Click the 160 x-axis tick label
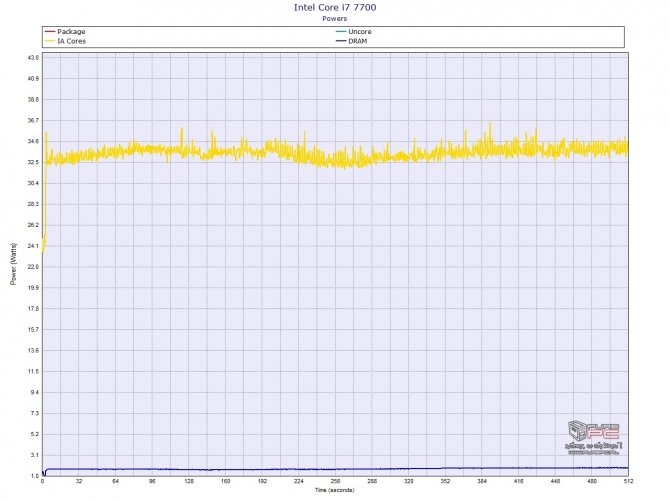Image resolution: width=670 pixels, height=502 pixels. [226, 481]
